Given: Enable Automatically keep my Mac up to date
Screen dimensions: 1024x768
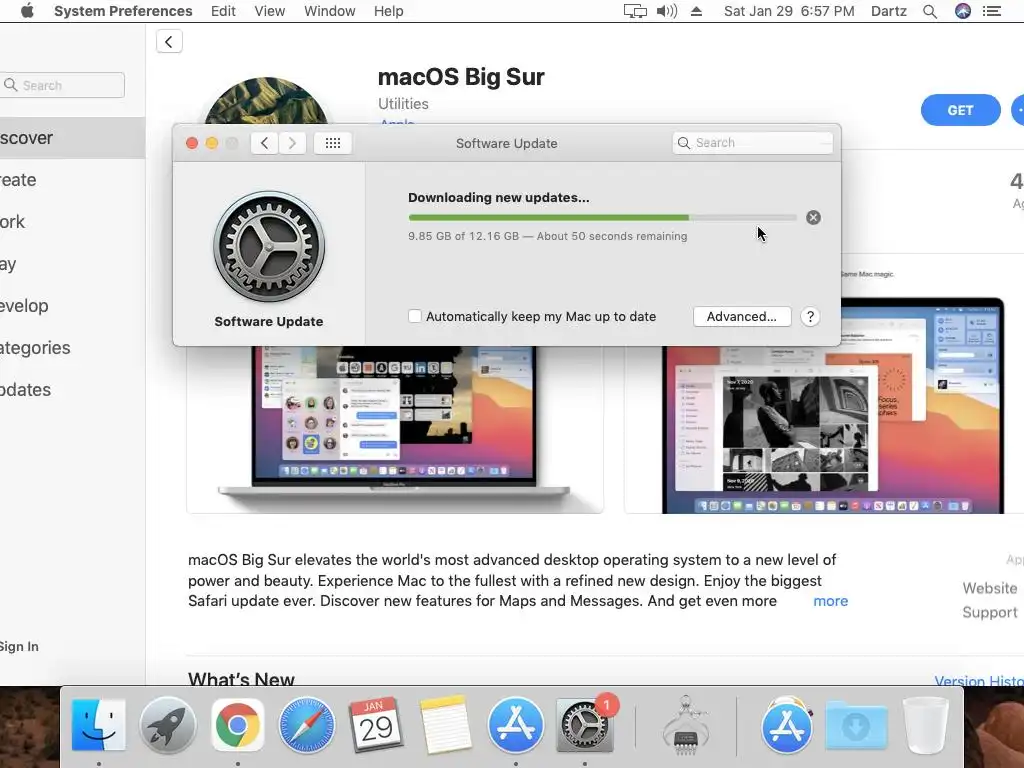Looking at the screenshot, I should (415, 316).
